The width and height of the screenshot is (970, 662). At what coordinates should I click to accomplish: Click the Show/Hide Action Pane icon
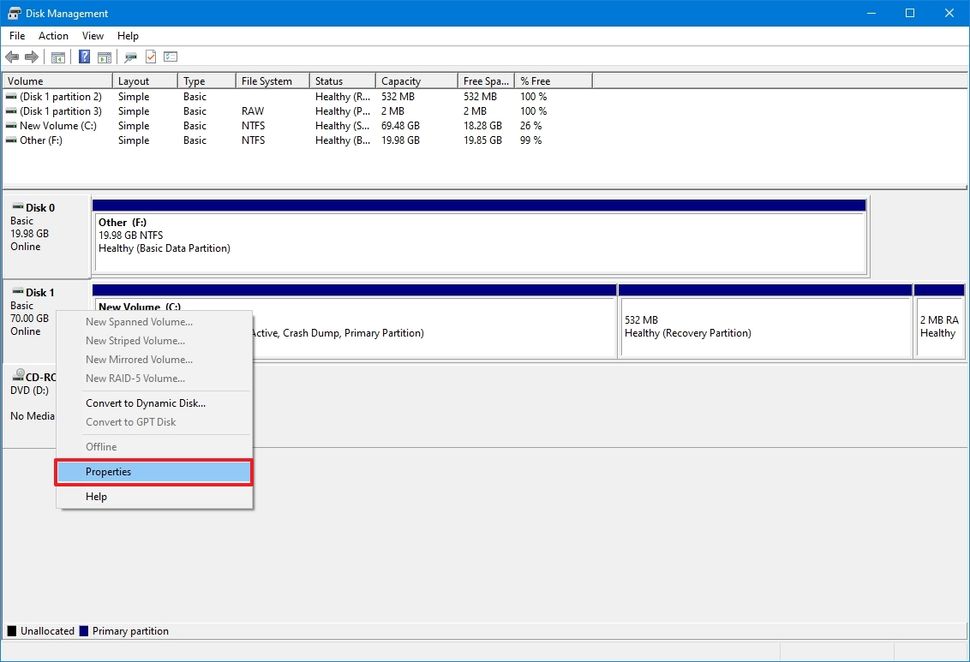[104, 57]
